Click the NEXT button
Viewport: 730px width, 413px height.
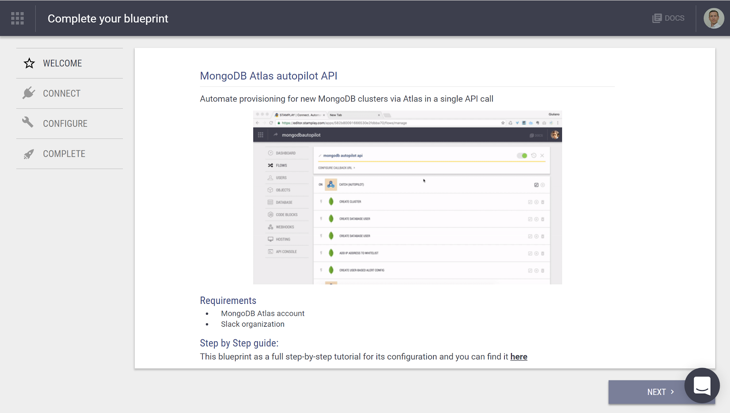point(660,392)
